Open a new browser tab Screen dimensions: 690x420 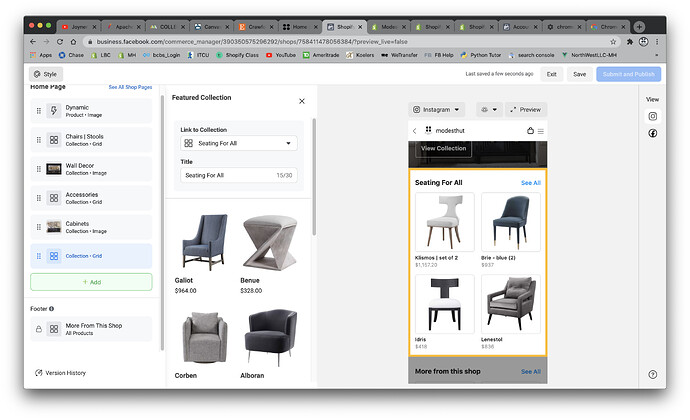639,27
